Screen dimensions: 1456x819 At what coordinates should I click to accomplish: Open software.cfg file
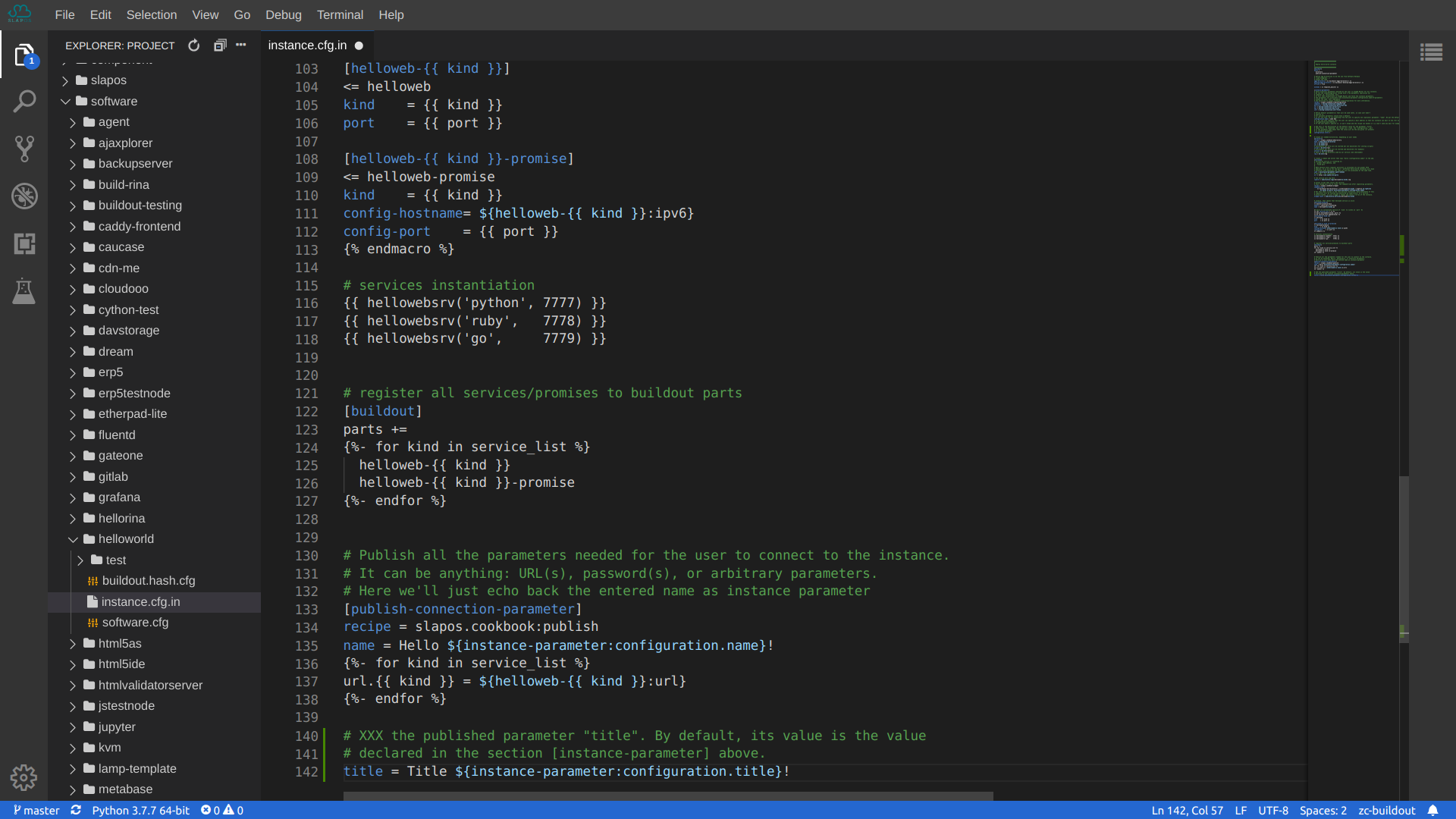tap(135, 623)
